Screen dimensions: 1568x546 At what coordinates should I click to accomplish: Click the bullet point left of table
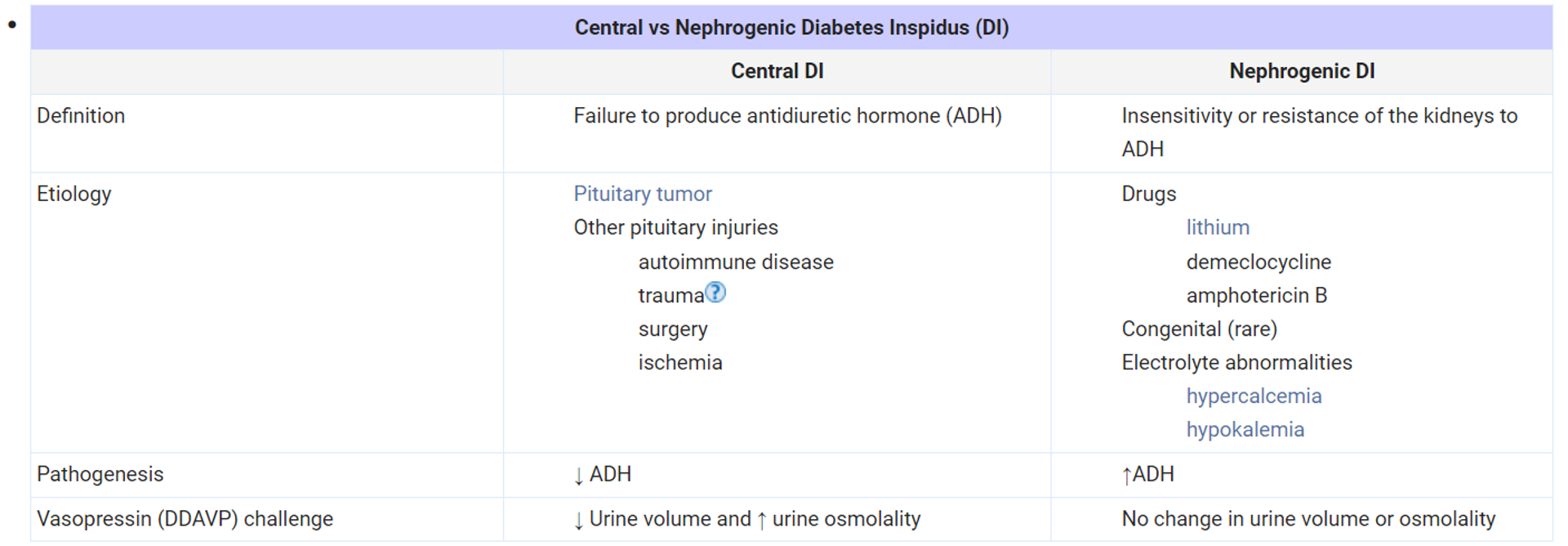point(12,25)
